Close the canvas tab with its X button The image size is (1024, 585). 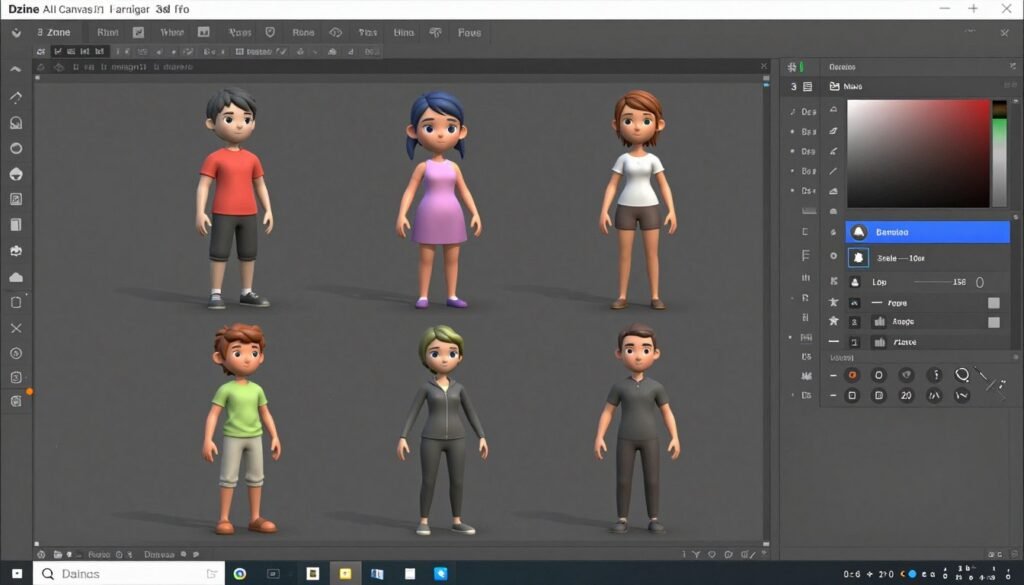click(x=764, y=66)
